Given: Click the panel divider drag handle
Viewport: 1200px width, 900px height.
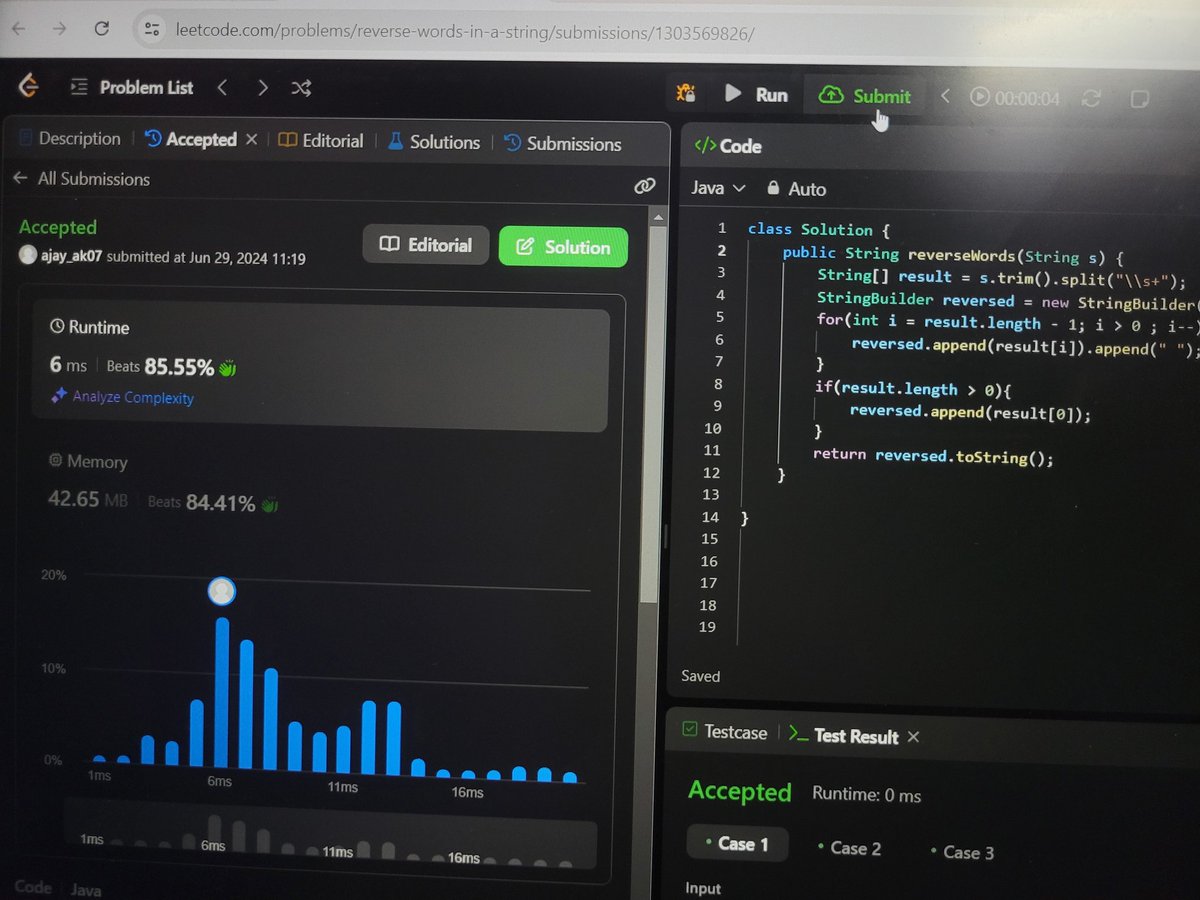Looking at the screenshot, I should click(666, 535).
